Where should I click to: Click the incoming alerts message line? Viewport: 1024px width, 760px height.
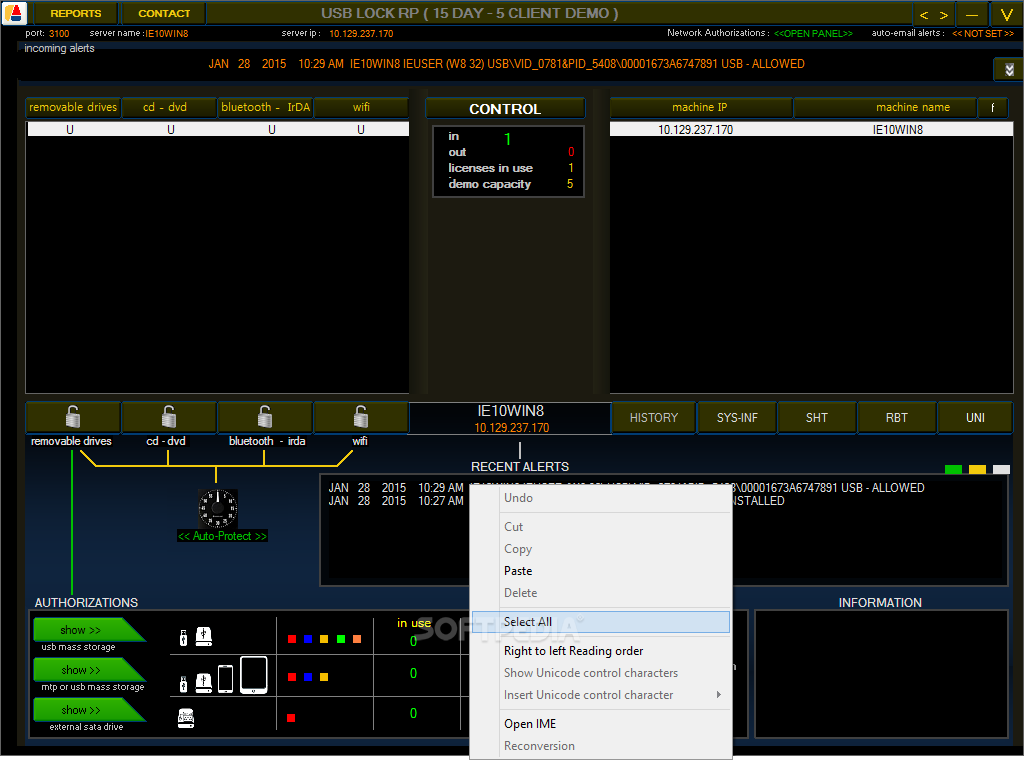[x=506, y=64]
